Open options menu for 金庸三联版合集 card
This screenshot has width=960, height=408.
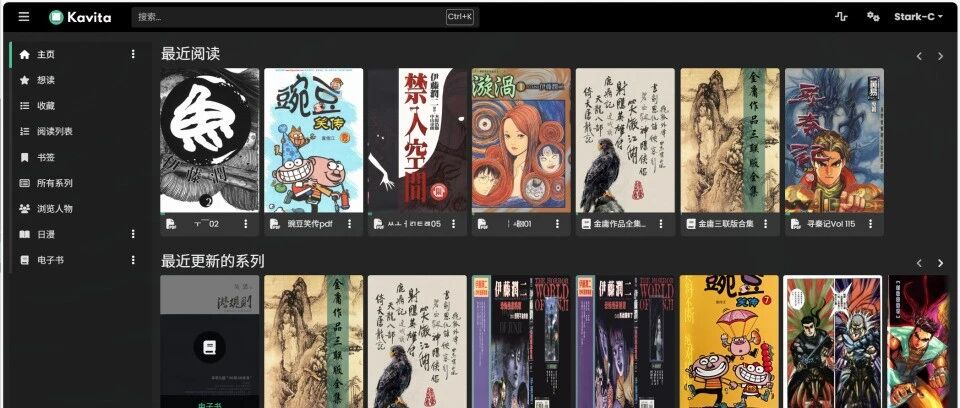[765, 224]
